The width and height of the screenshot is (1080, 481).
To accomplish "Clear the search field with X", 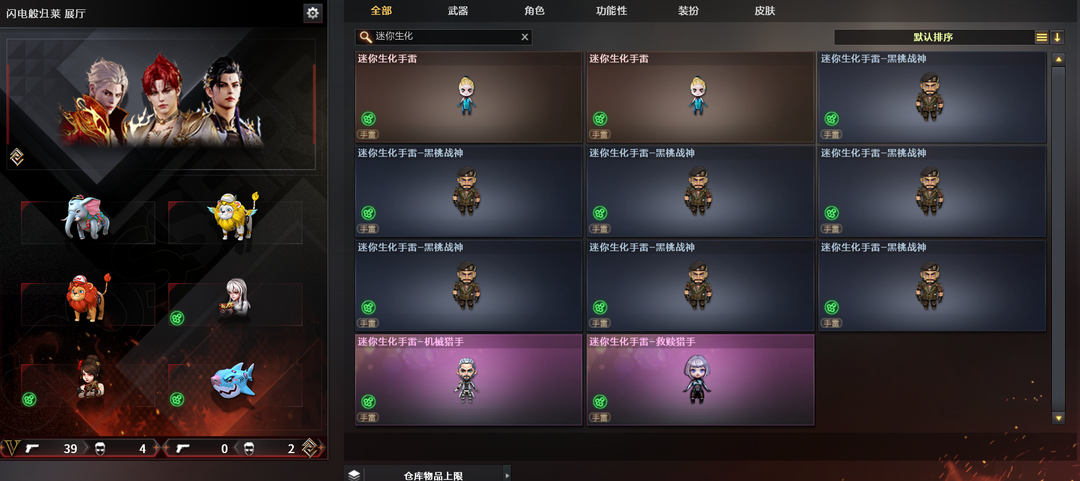I will point(525,37).
